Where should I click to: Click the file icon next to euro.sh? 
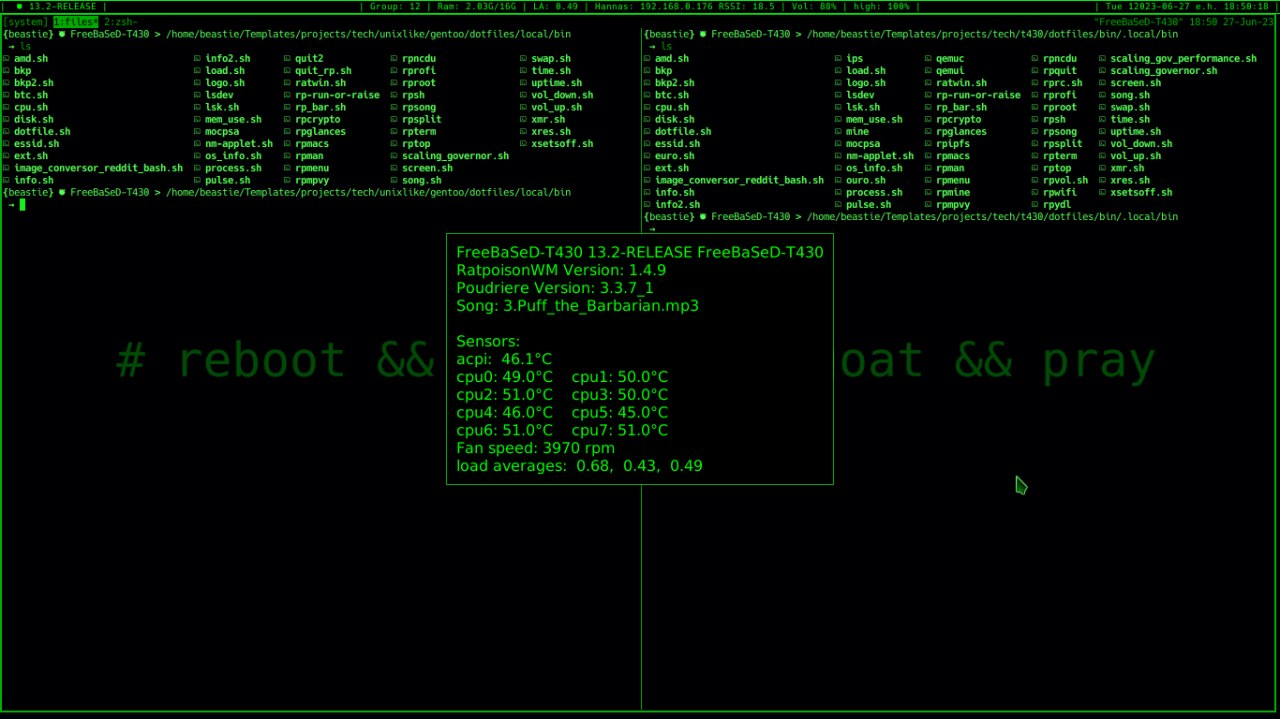(647, 156)
